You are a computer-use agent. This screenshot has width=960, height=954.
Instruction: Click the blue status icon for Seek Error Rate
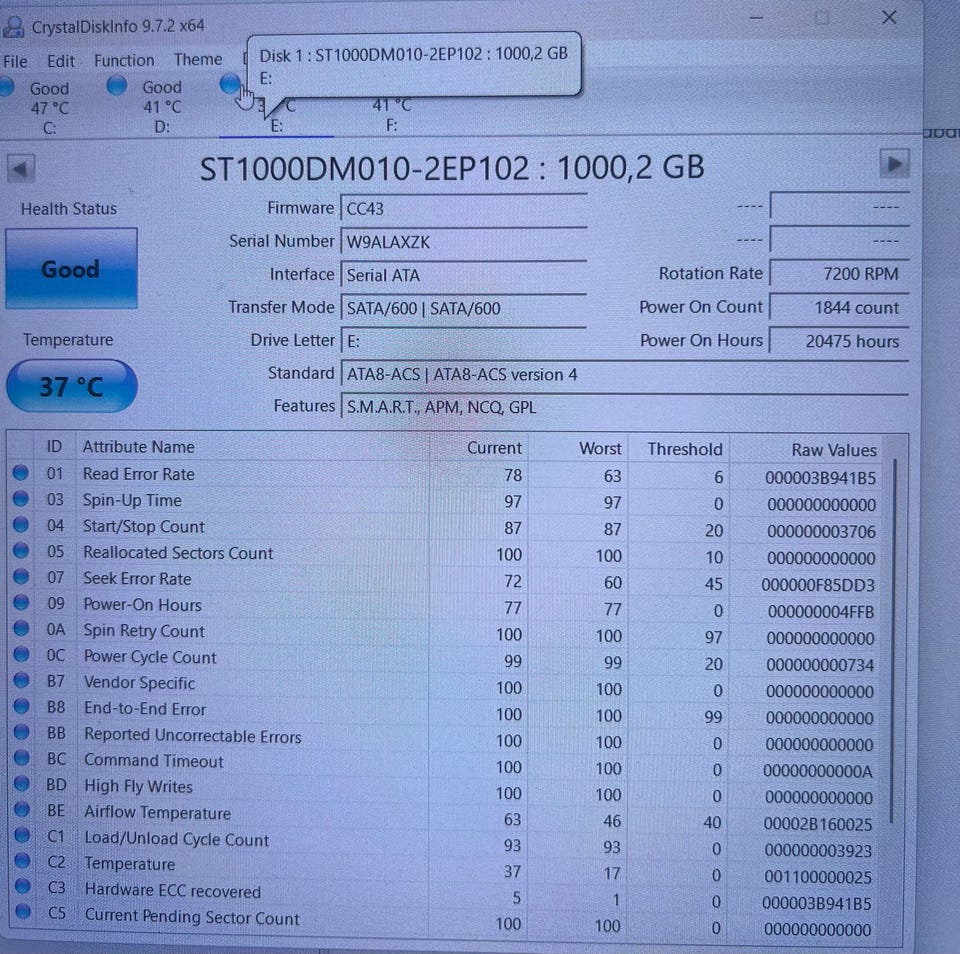tap(21, 577)
